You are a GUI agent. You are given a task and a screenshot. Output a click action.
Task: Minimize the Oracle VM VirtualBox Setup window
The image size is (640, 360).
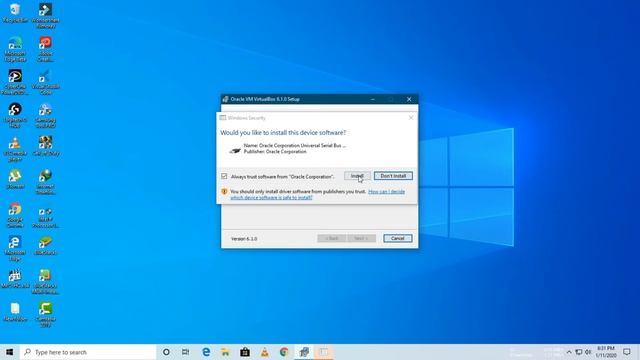[373, 99]
